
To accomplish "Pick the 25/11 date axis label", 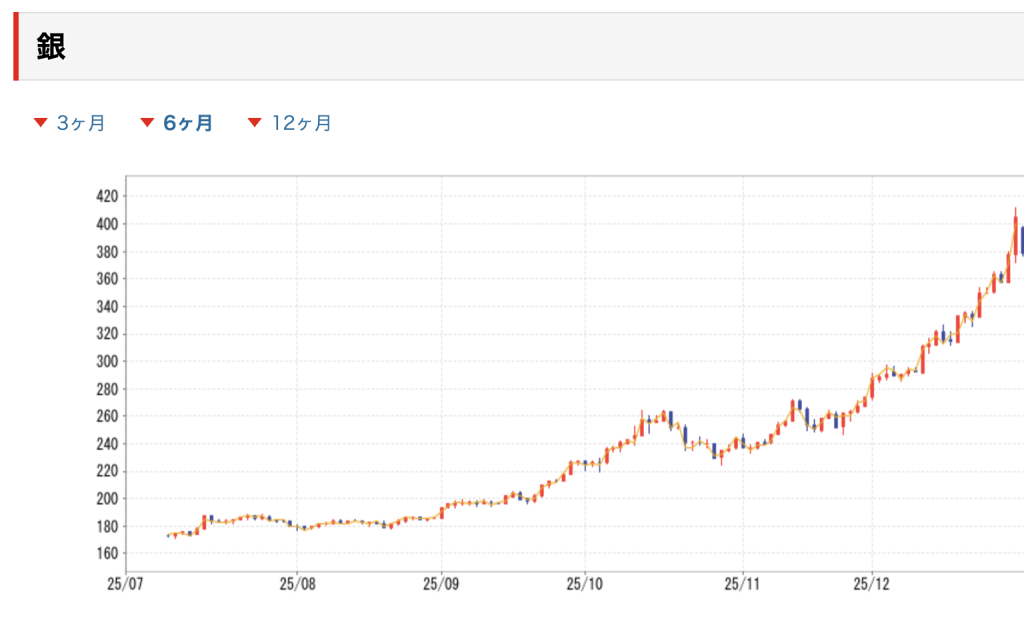I will pos(743,582).
